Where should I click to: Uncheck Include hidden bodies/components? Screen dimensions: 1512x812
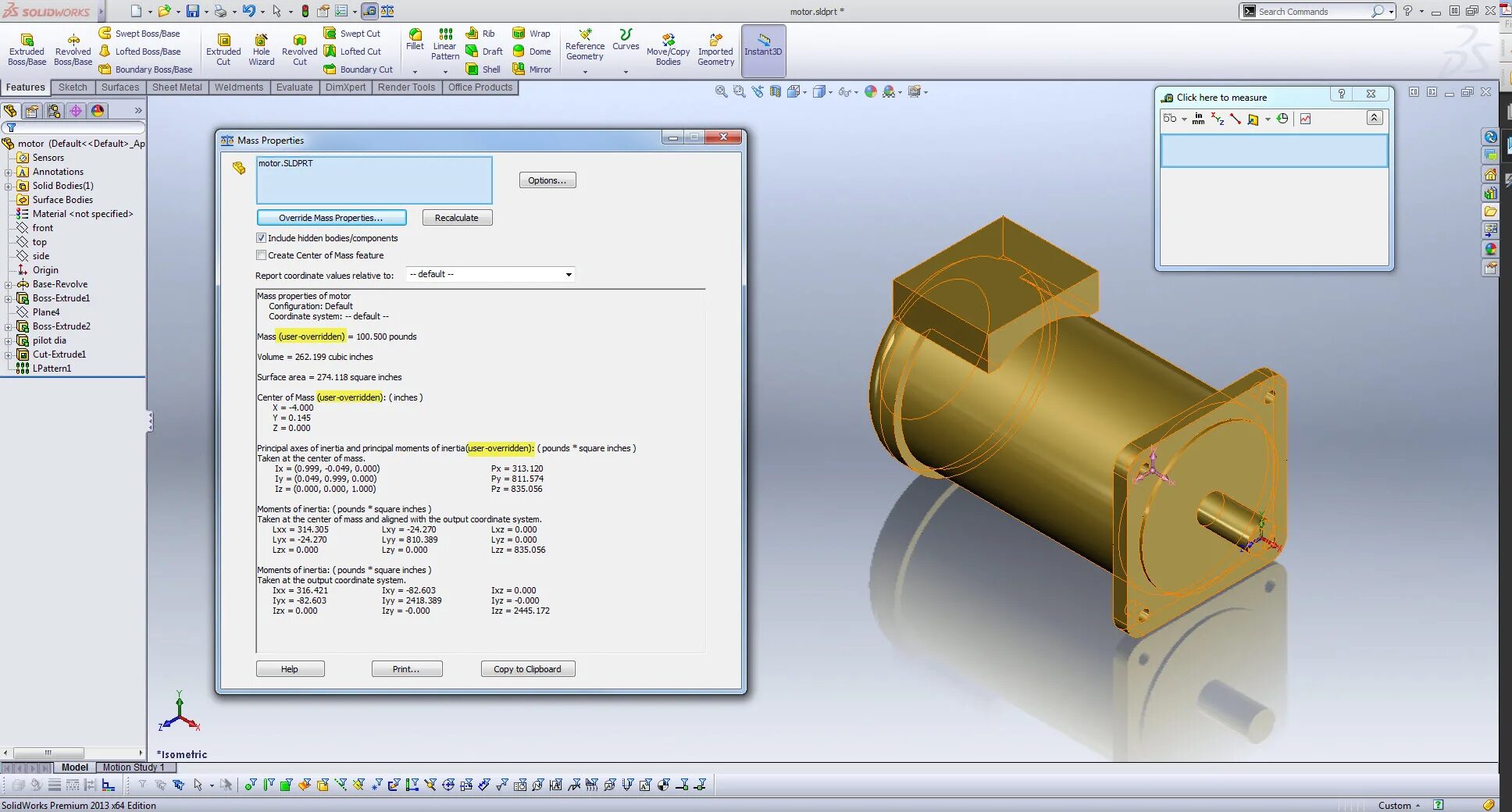[262, 237]
